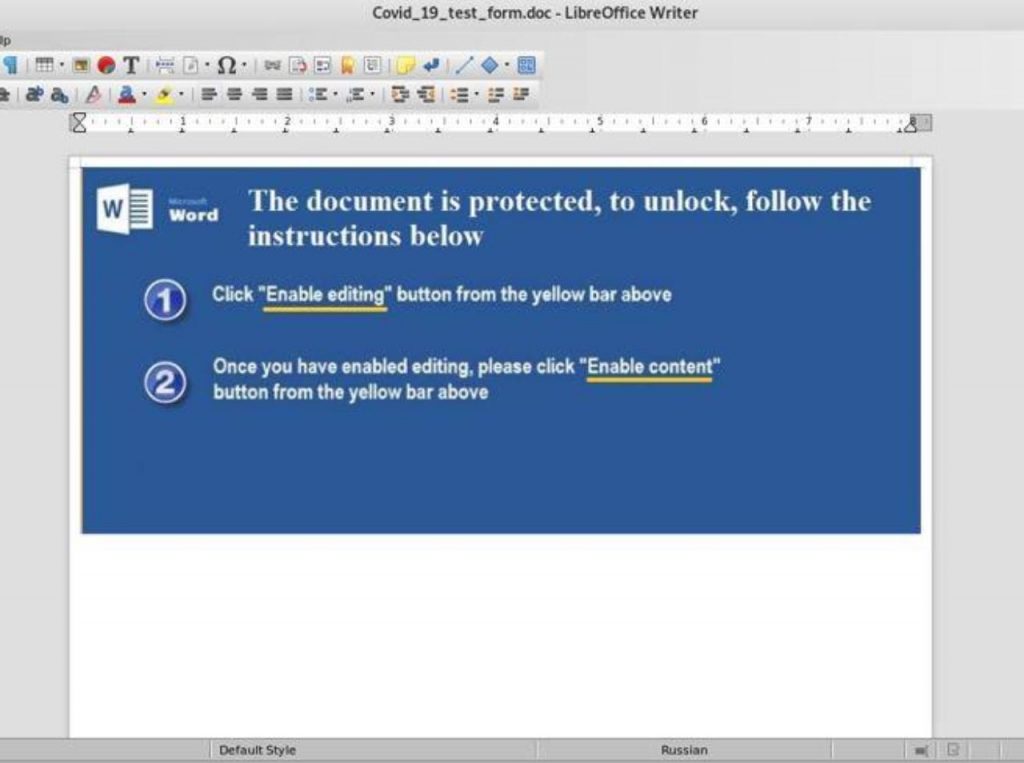
Task: Clear direct formatting with eraser A icon
Action: pyautogui.click(x=93, y=95)
